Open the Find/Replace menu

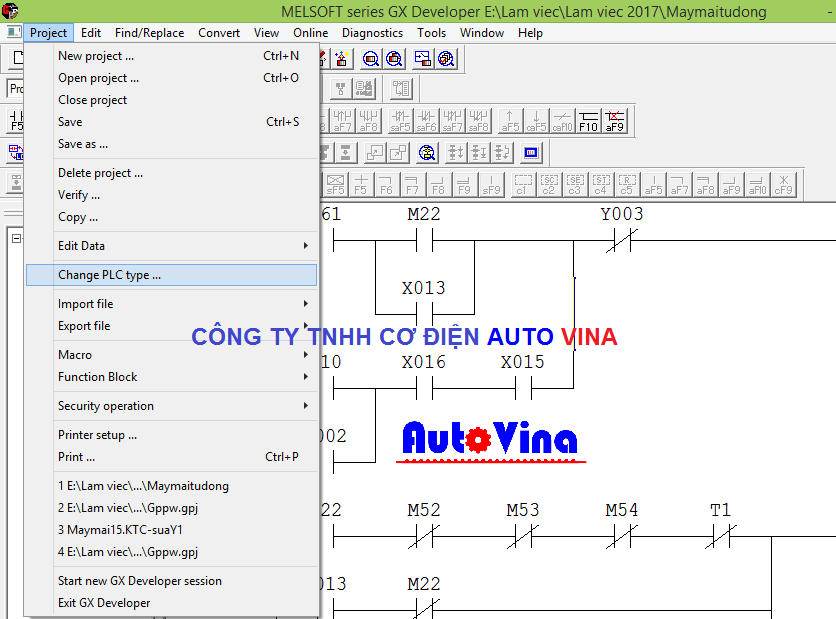149,33
